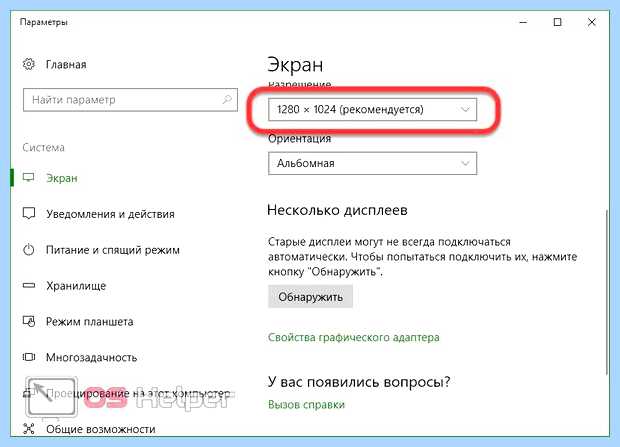Click the Несколько дисплеев heading
The width and height of the screenshot is (620, 447).
point(337,210)
